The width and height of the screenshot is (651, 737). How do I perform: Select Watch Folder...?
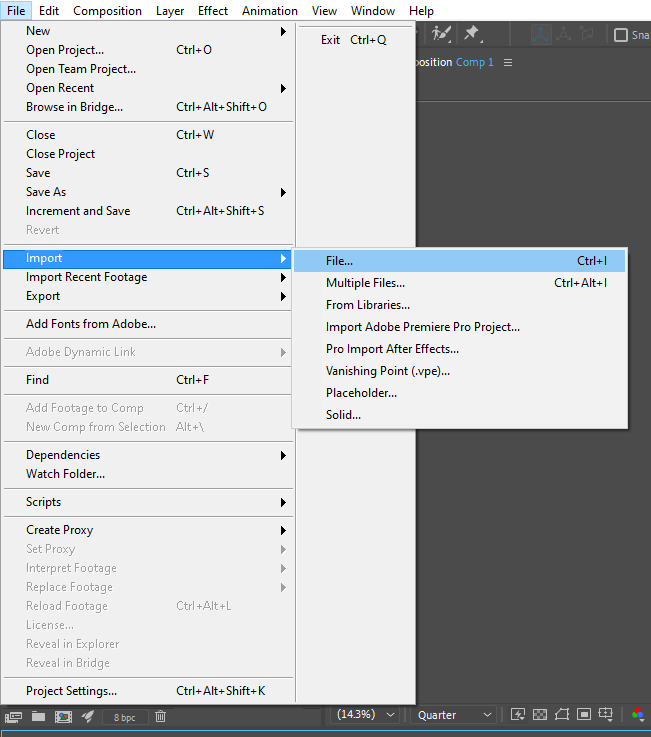pos(148,474)
